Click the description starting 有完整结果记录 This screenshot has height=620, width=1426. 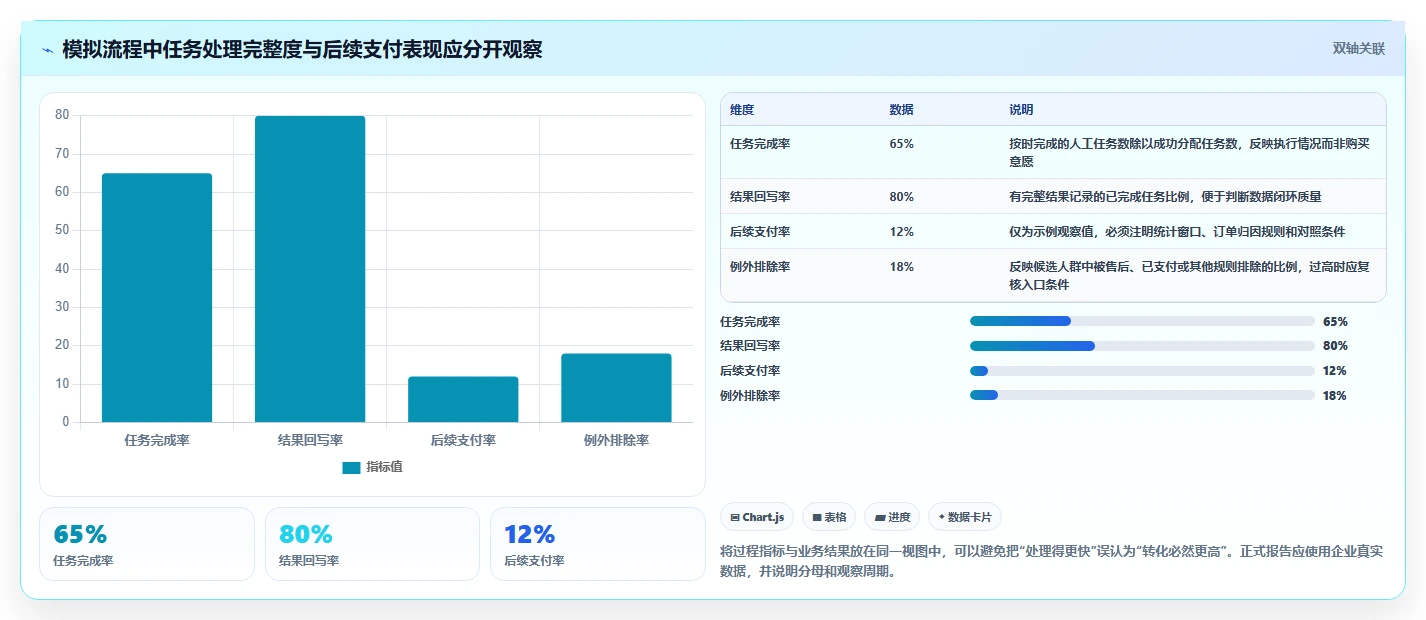click(1165, 197)
